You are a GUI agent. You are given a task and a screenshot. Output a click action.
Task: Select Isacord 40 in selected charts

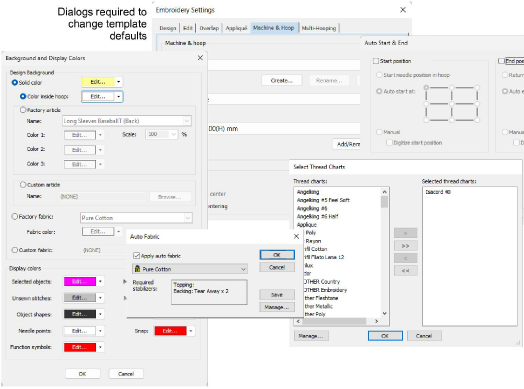438,192
